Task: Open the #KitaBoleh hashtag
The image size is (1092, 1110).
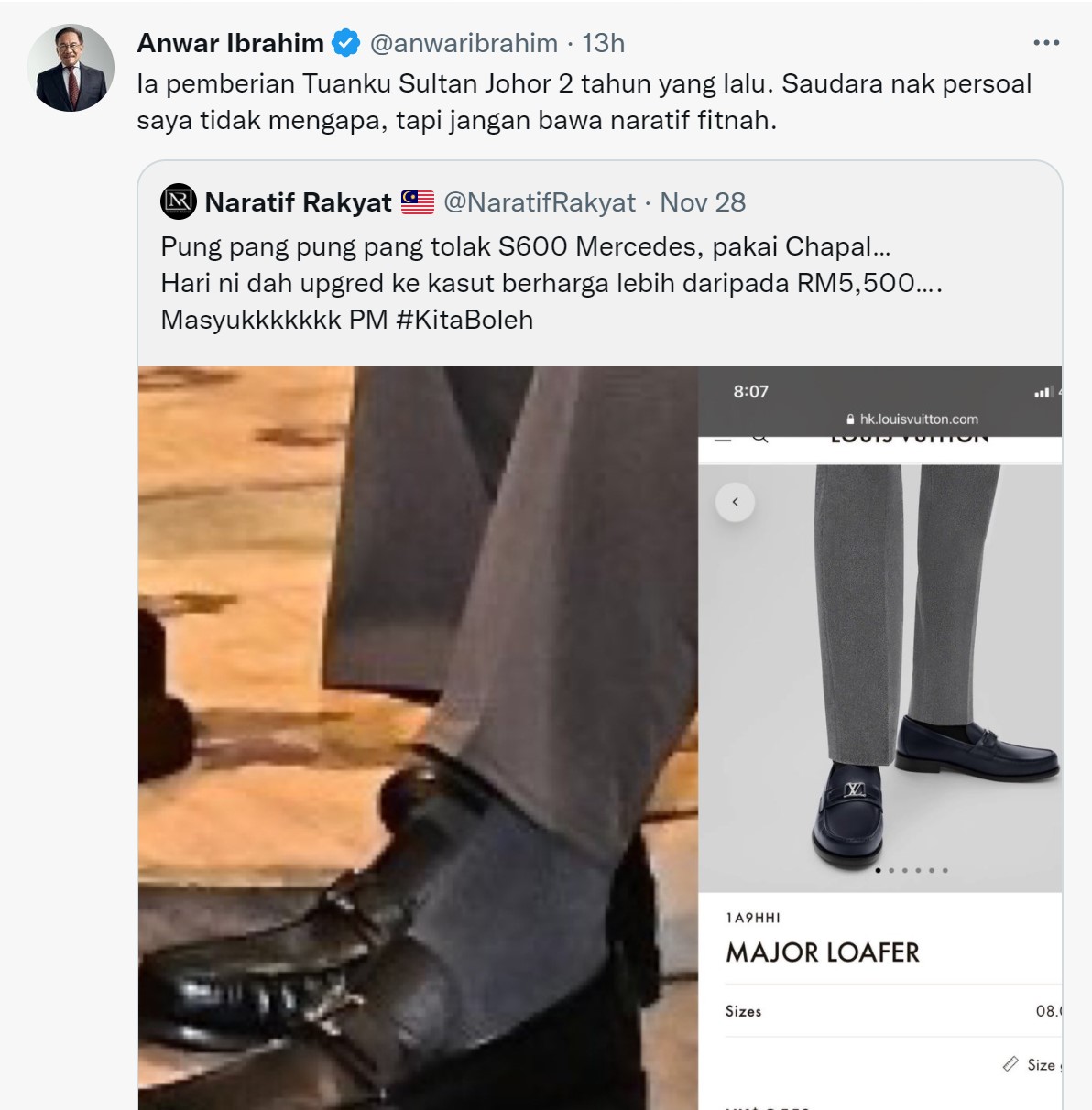Action: (464, 320)
